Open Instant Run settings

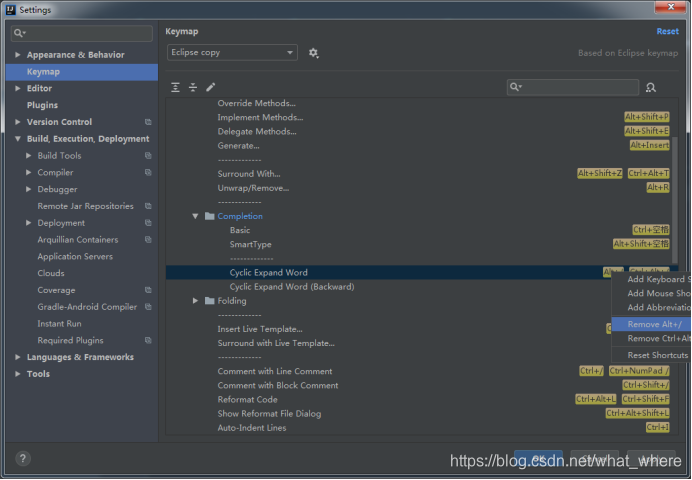click(59, 323)
